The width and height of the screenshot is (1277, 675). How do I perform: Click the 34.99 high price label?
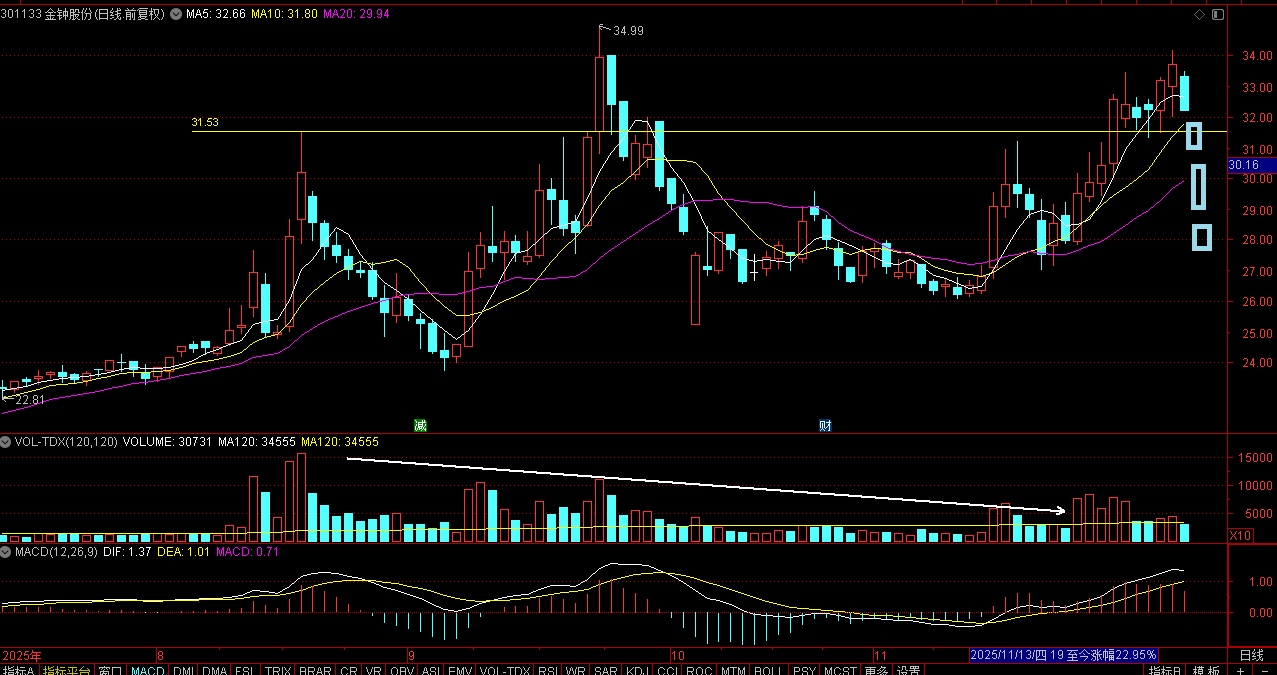point(628,31)
